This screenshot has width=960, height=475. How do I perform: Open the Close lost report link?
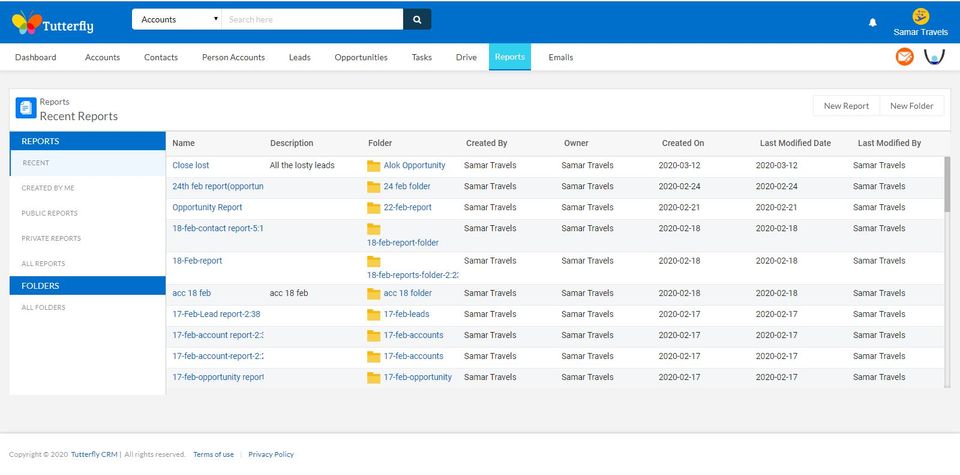pos(190,165)
